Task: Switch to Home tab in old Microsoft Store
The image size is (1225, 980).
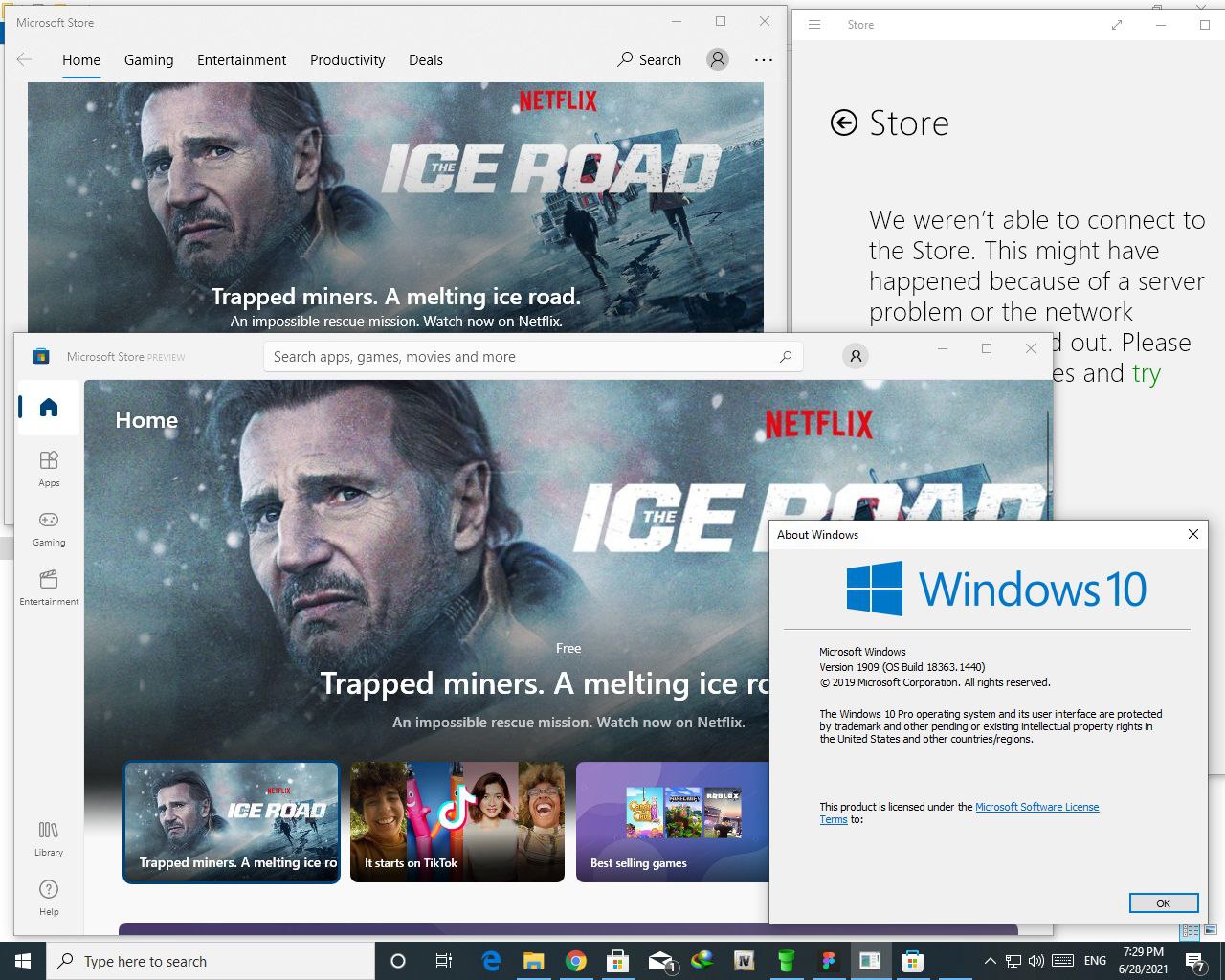Action: (x=81, y=59)
